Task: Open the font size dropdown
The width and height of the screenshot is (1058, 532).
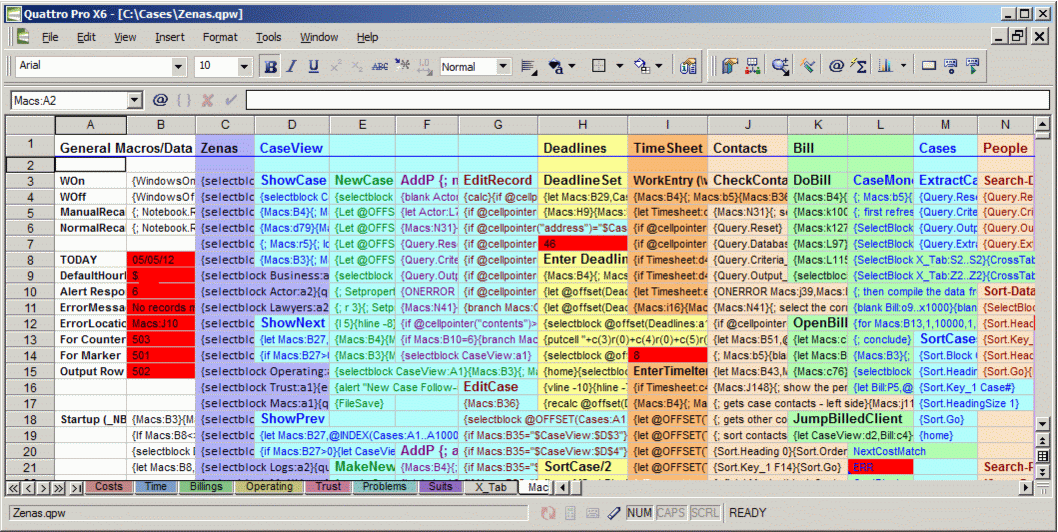Action: tap(246, 67)
